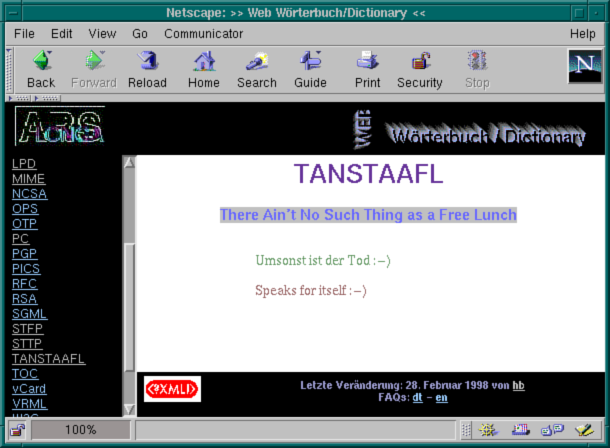Click the sidebar scrollbar thumb
Screen dimensions: 610x448
point(129,307)
